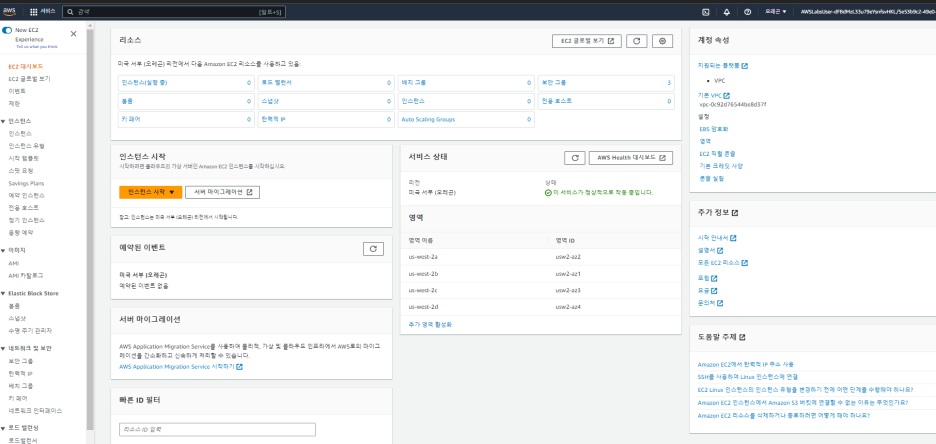This screenshot has height=444, width=936.
Task: Click the 리소스 ID 입력 filter field
Action: coord(217,429)
